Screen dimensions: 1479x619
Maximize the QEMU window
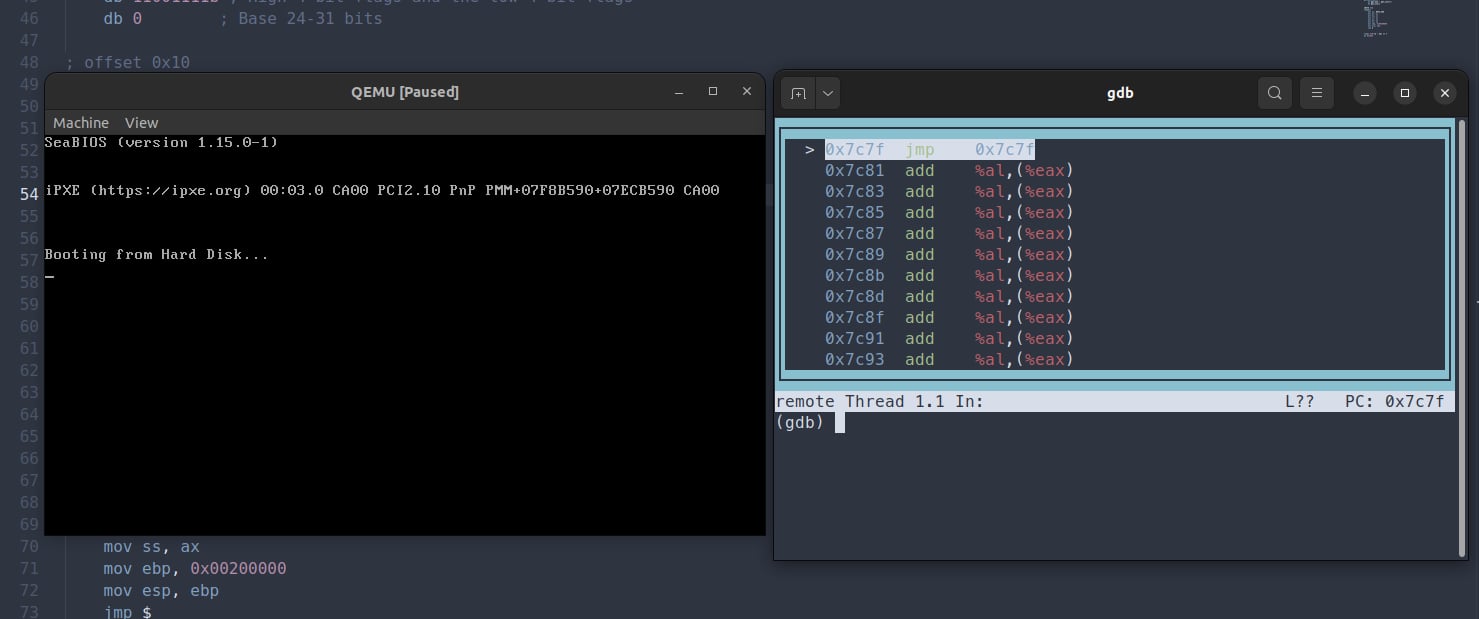(x=713, y=91)
